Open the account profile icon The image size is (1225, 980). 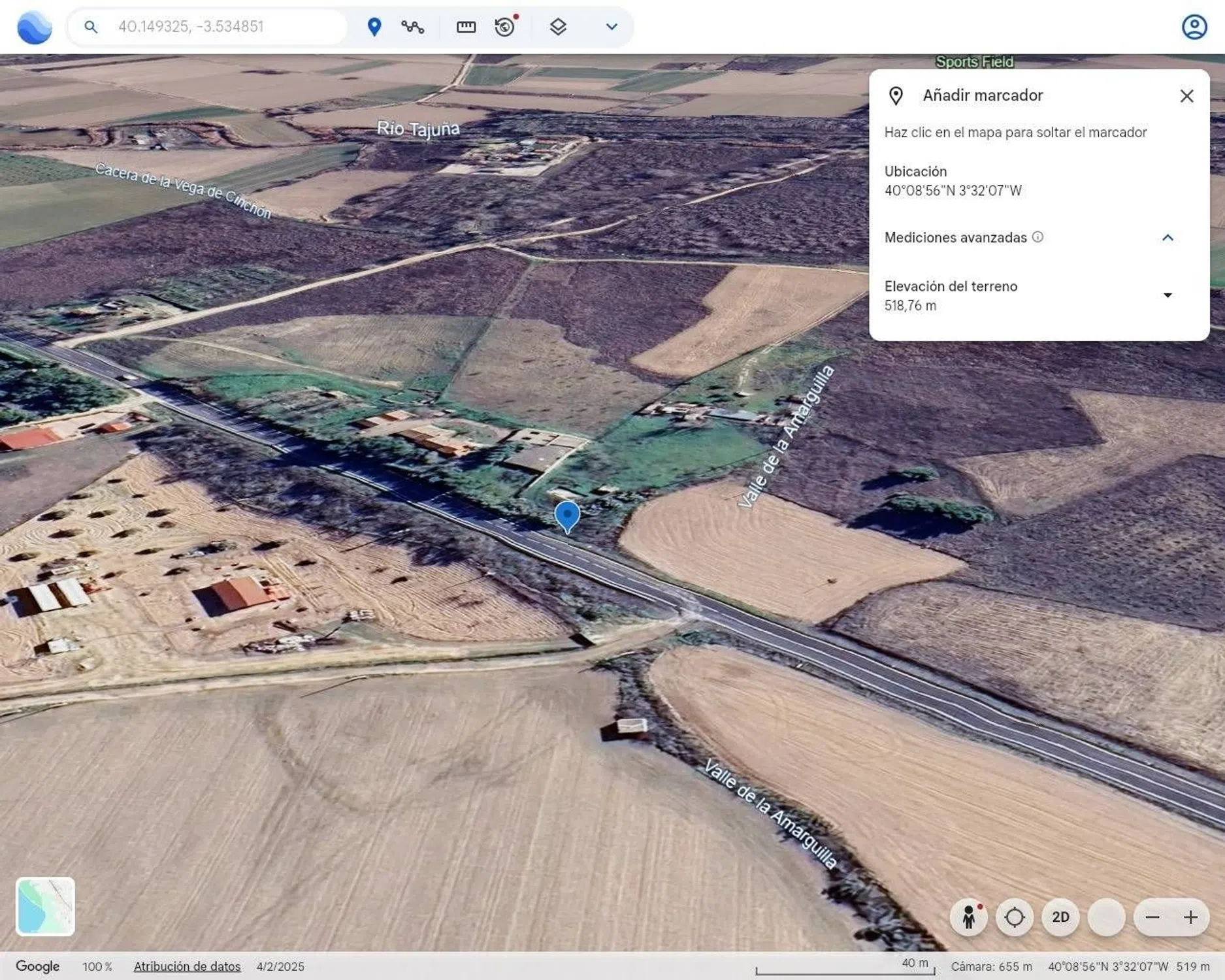click(1194, 27)
